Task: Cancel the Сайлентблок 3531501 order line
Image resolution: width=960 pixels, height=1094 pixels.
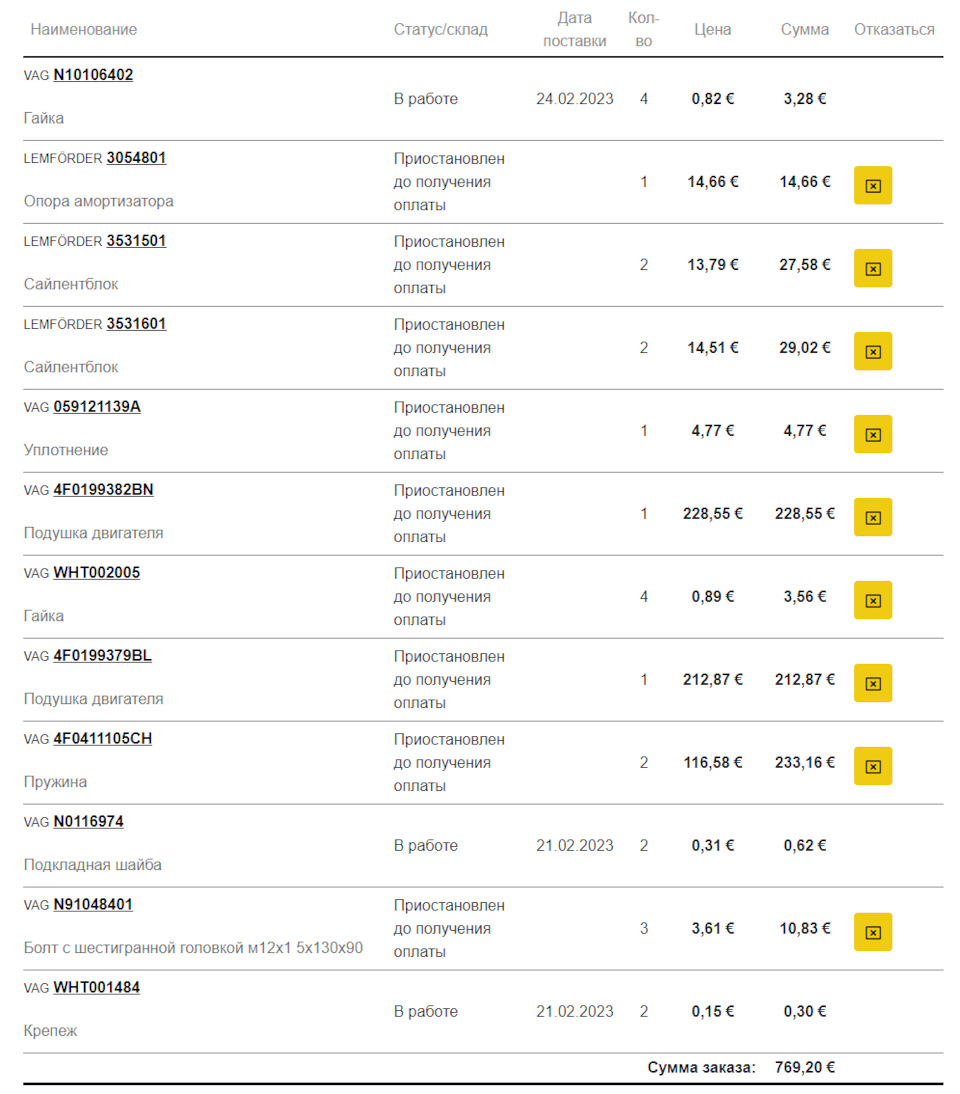Action: pyautogui.click(x=872, y=269)
